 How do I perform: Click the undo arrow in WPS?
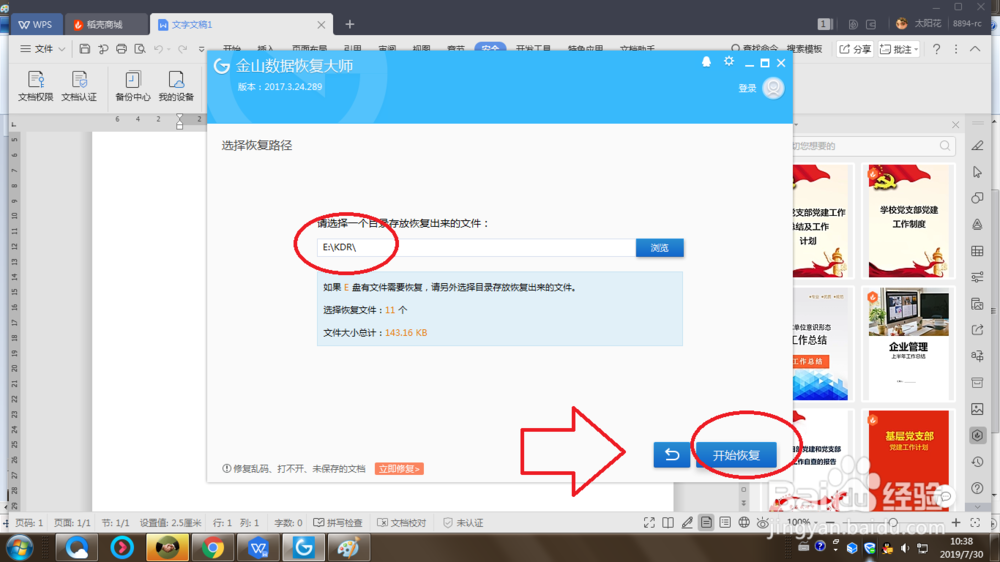point(158,48)
